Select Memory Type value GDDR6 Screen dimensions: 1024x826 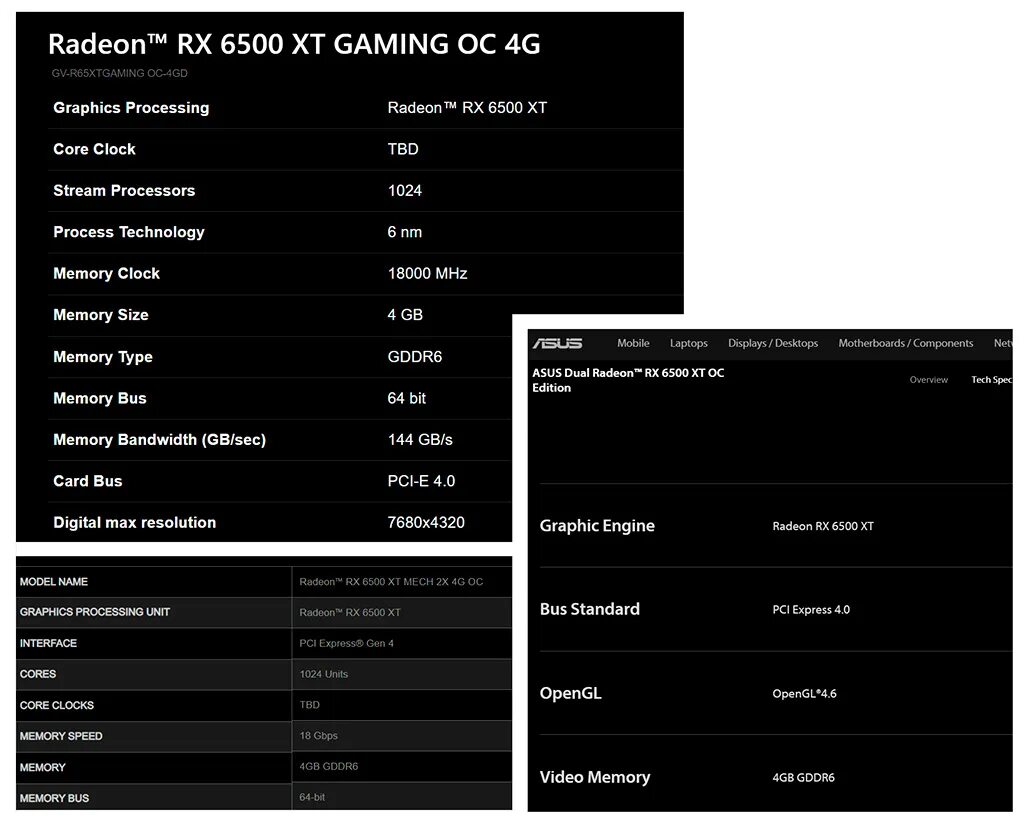[x=415, y=357]
